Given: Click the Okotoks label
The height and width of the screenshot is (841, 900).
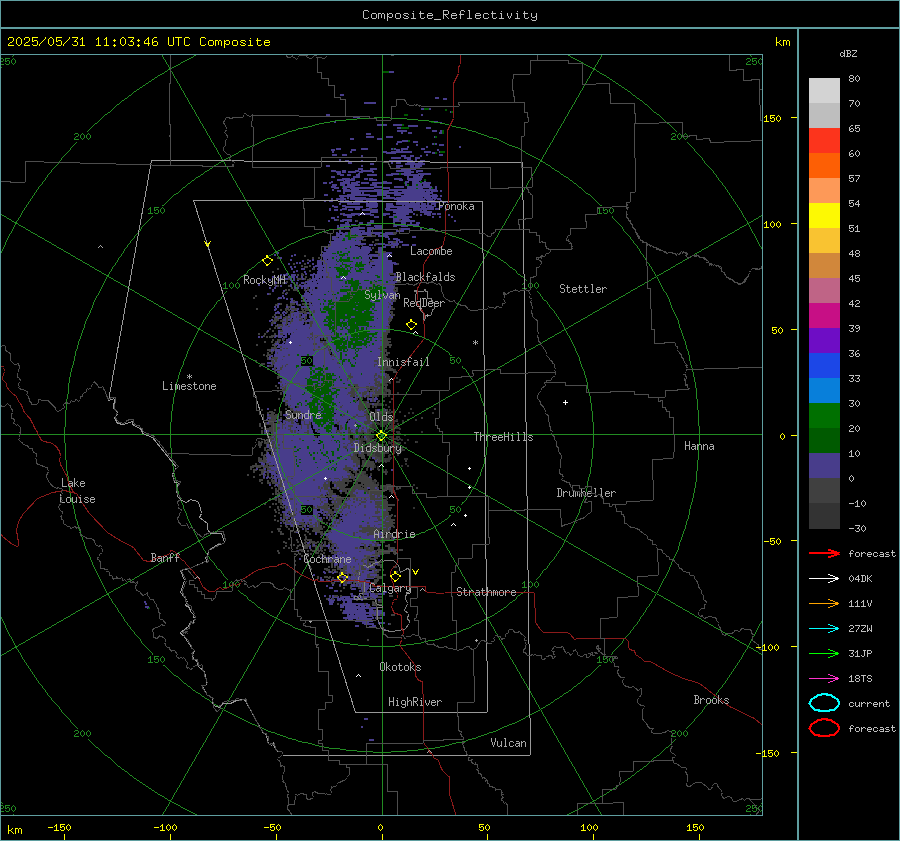Looking at the screenshot, I should (x=400, y=667).
